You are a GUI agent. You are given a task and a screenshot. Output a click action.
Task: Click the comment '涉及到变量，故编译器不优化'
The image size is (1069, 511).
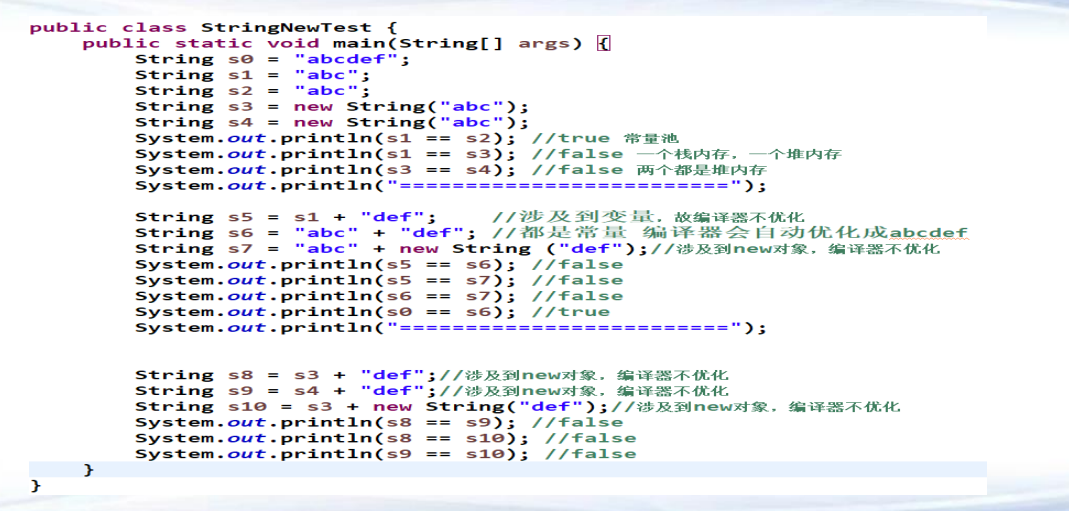click(x=648, y=217)
